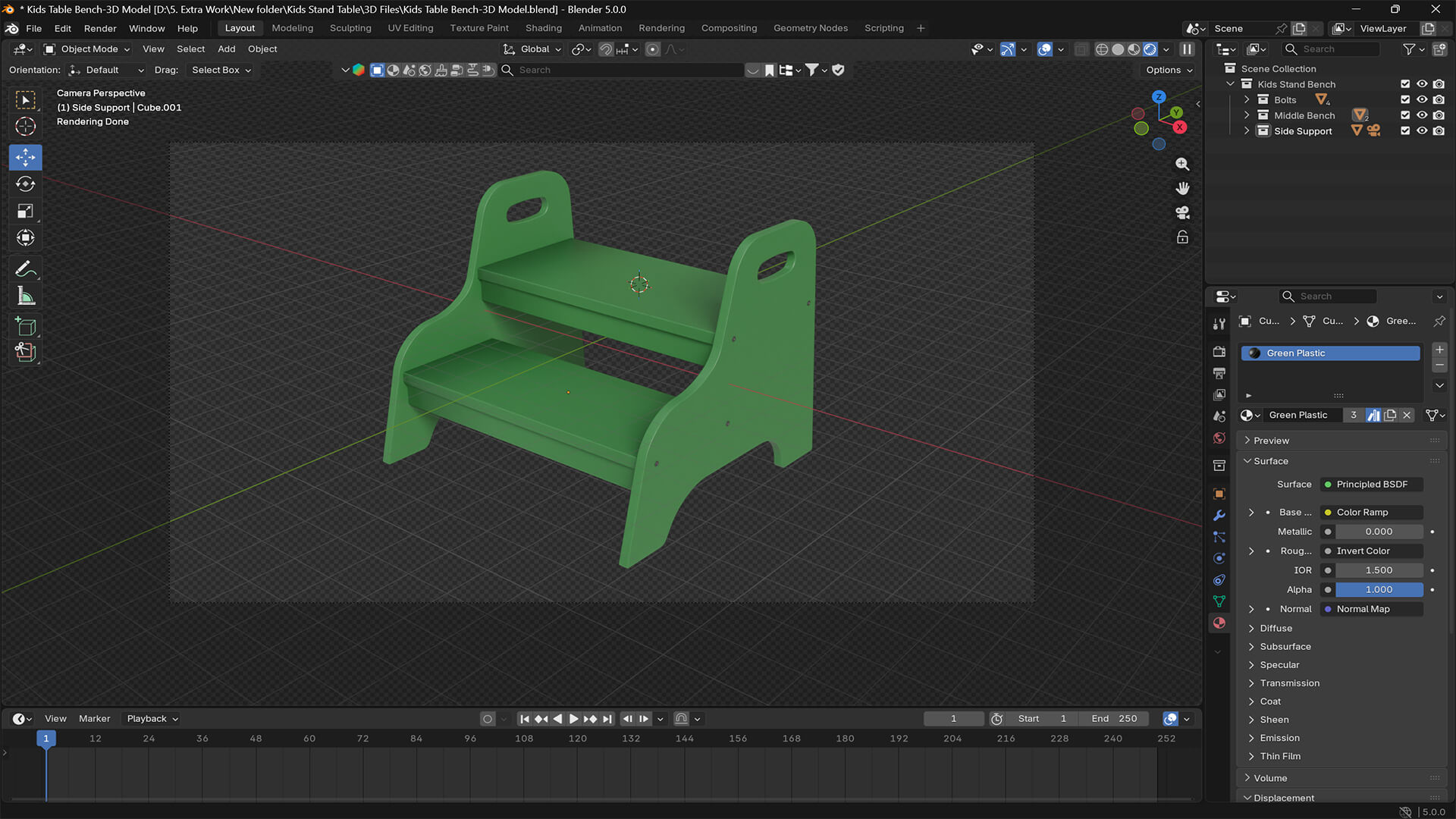Unlink the Green Plastic material
This screenshot has height=819, width=1456.
coord(1407,415)
